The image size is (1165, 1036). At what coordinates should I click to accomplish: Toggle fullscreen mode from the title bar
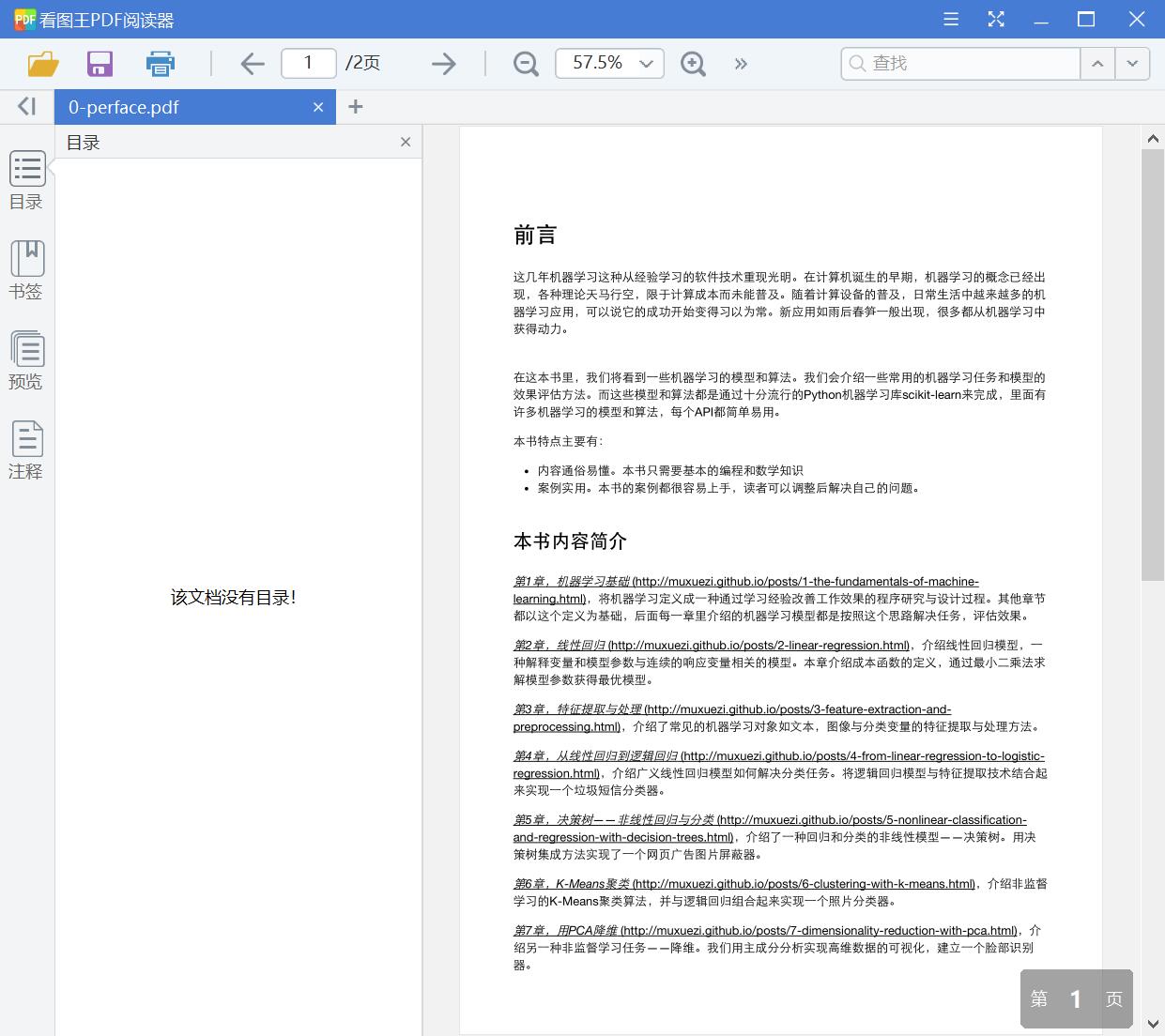click(x=995, y=19)
